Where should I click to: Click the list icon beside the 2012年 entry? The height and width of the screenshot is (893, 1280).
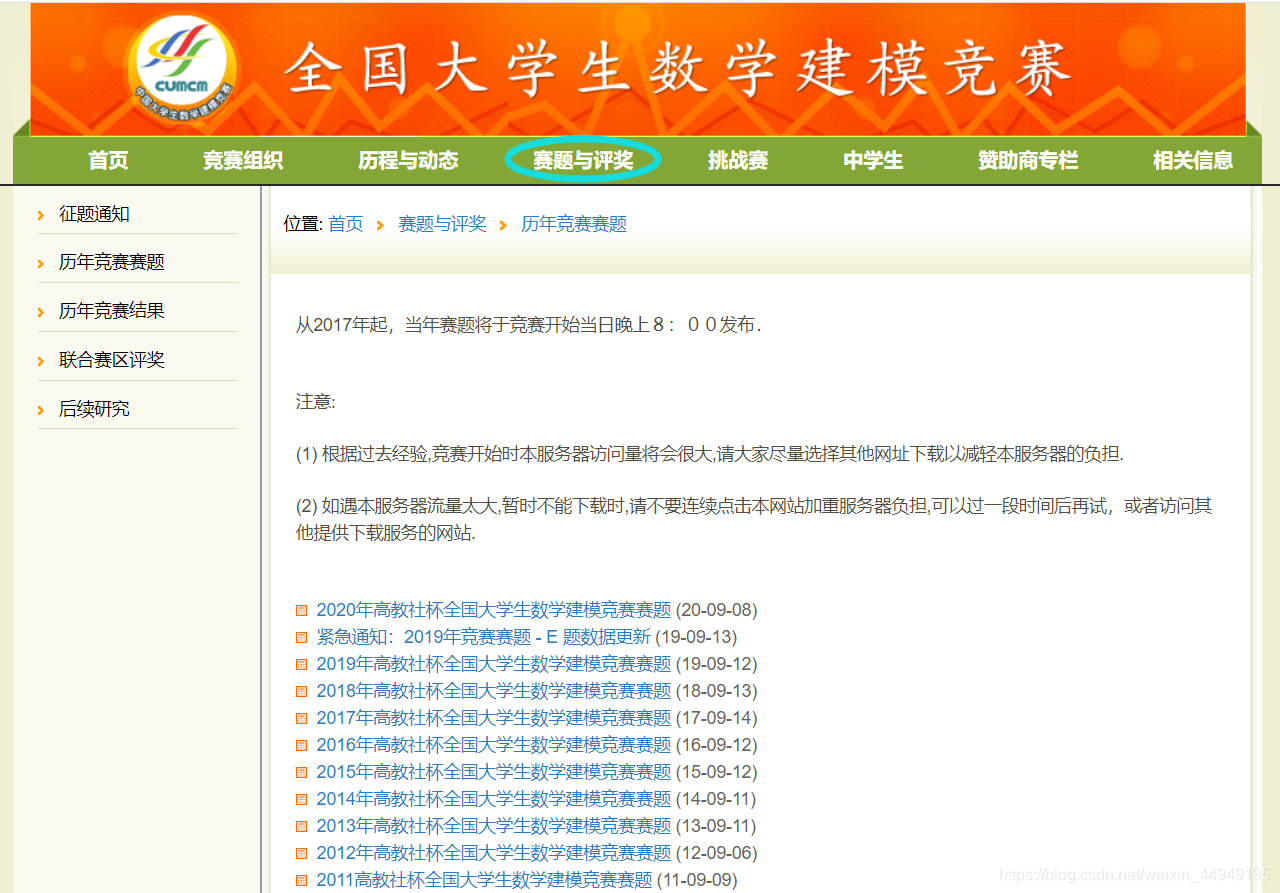click(302, 853)
